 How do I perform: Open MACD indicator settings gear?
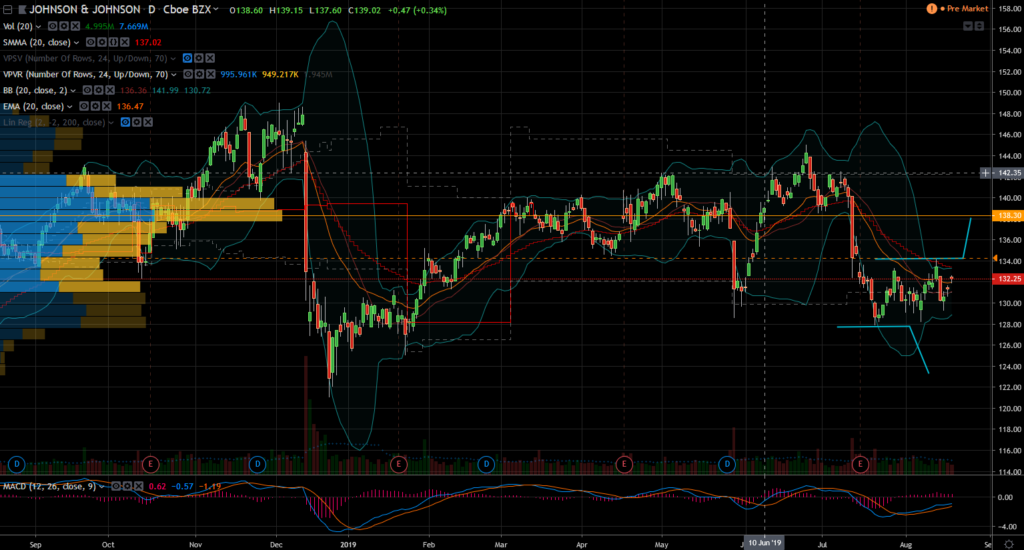click(x=127, y=486)
